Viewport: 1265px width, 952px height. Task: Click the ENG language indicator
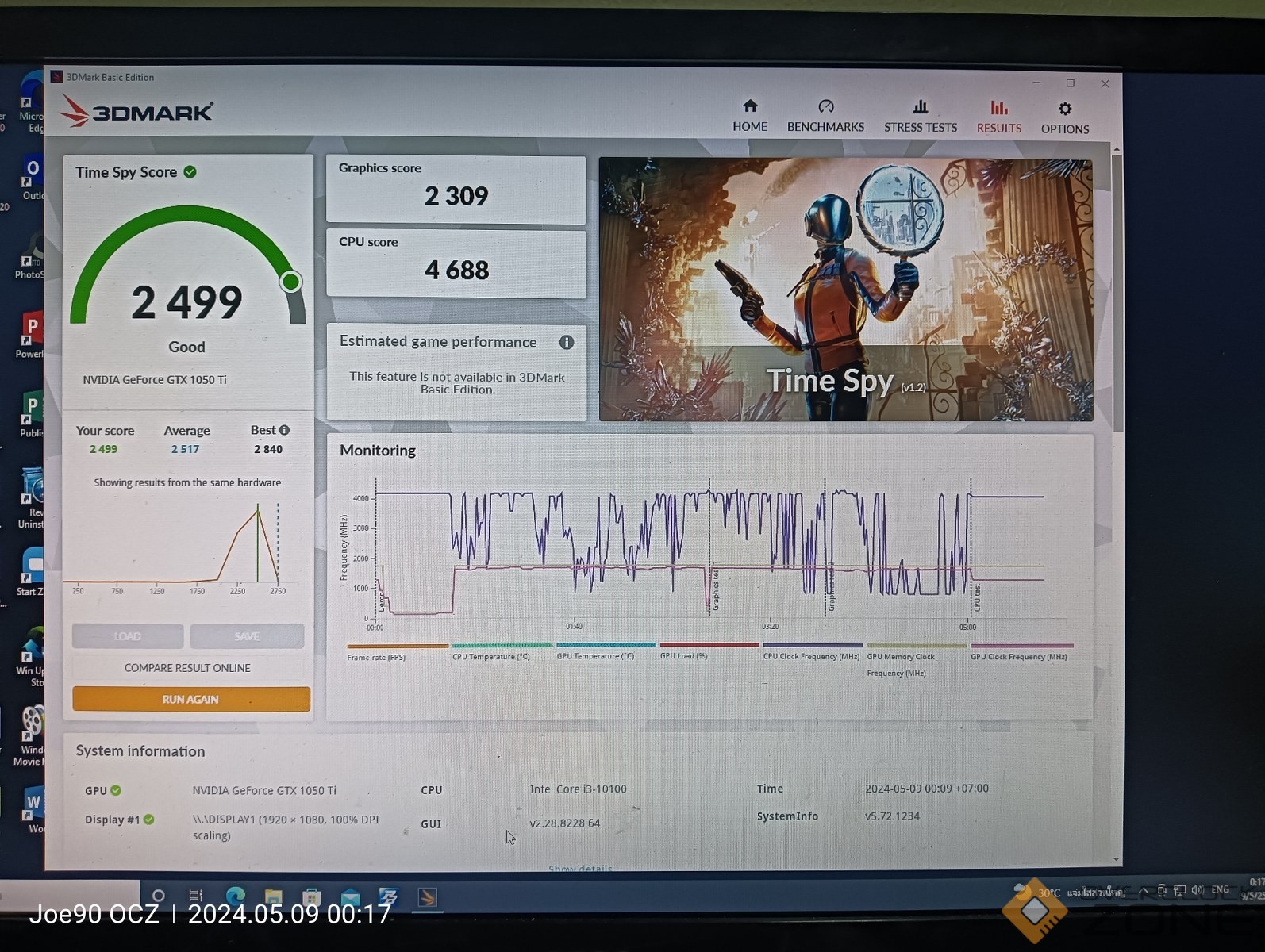tap(1220, 889)
